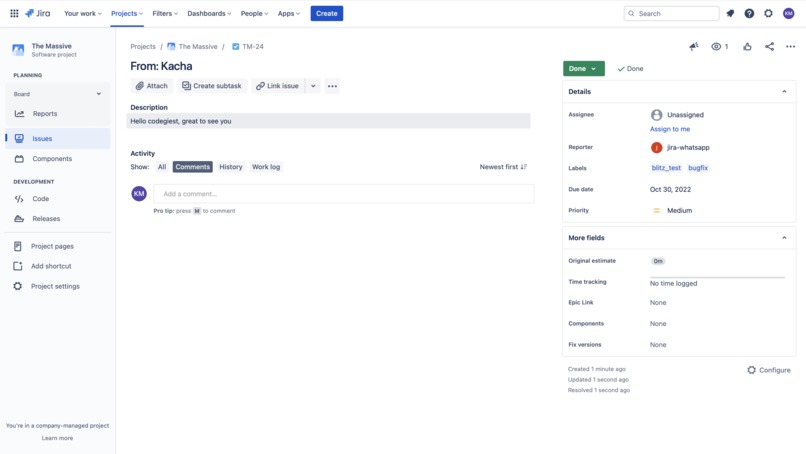Show History activity tab
The image size is (806, 454).
pos(231,167)
